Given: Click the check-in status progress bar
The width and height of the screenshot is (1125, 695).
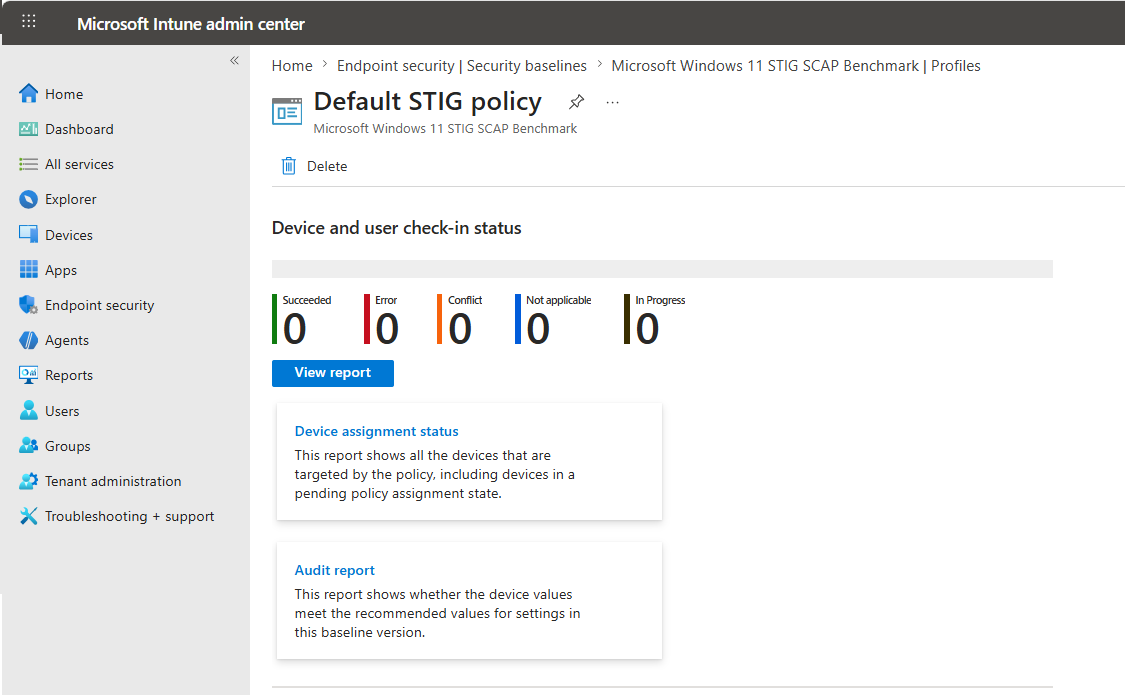Looking at the screenshot, I should pos(662,269).
